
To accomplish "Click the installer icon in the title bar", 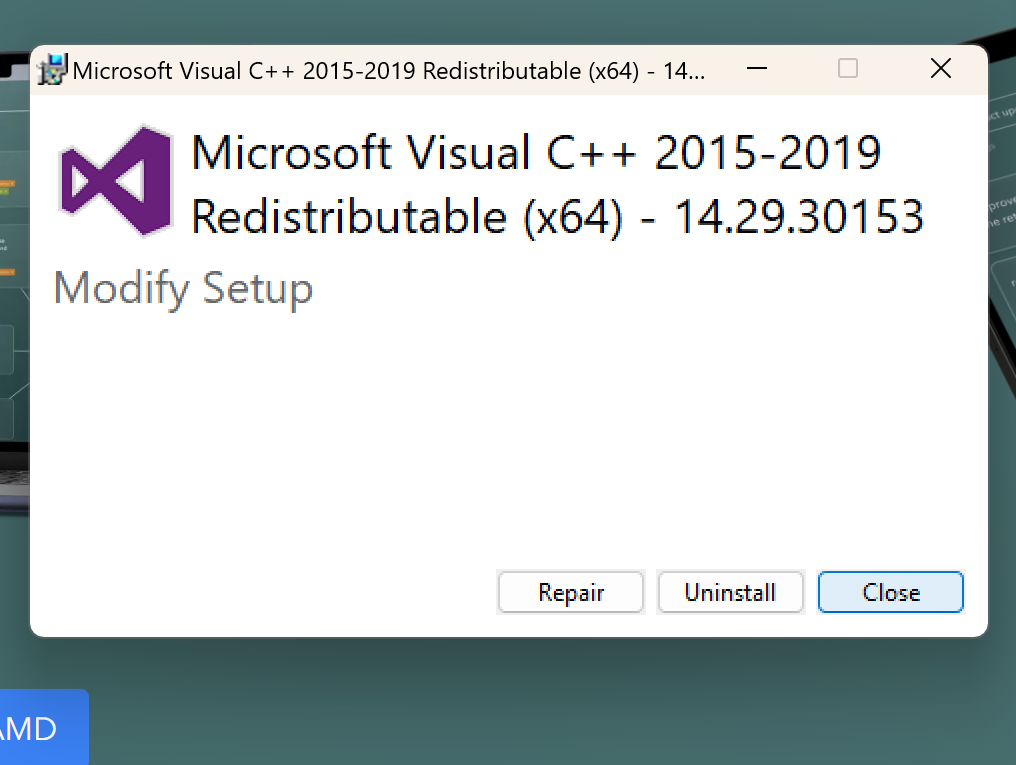I will 52,70.
